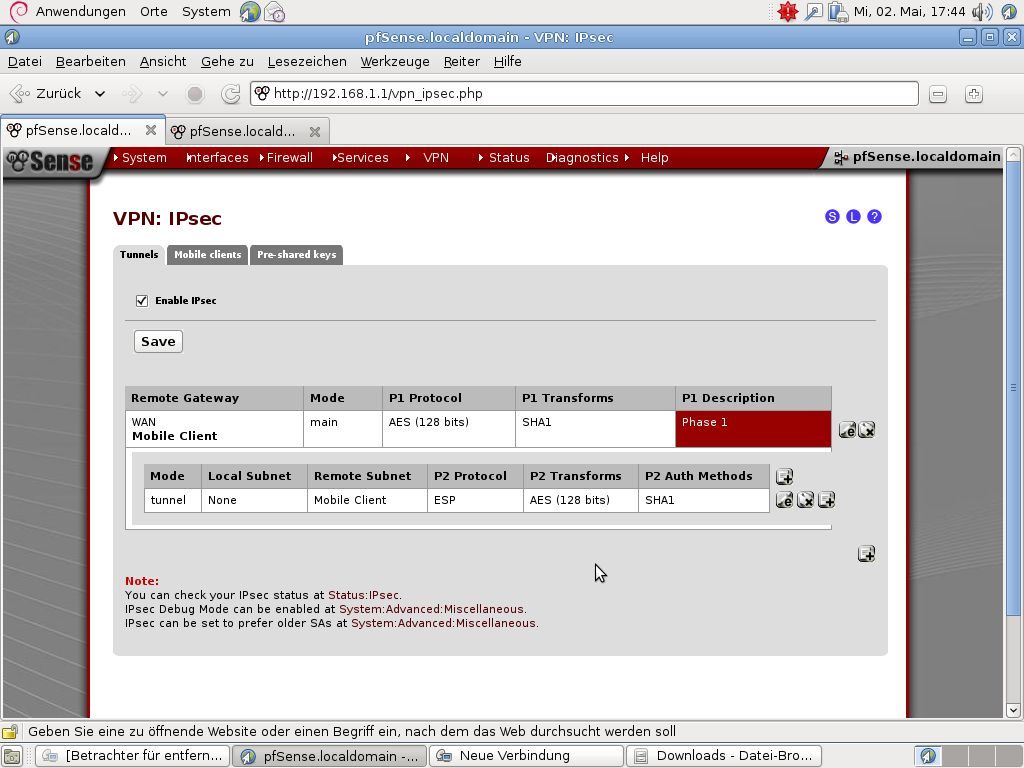Open System:Advanced:Miscellaneous link for IPsec Debug Mode

click(x=431, y=609)
